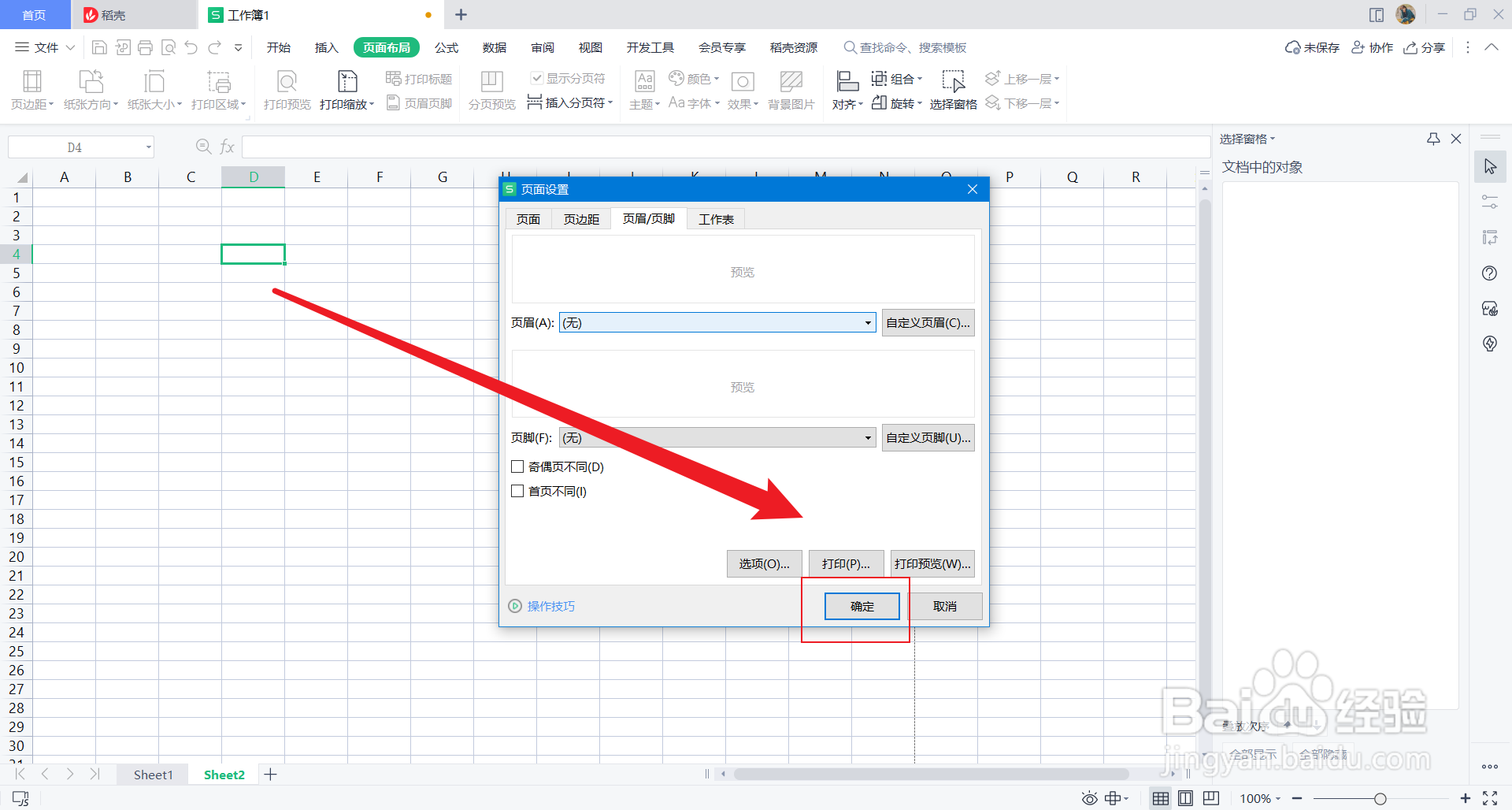Click the 确定 button
1512x810 pixels.
(x=862, y=606)
